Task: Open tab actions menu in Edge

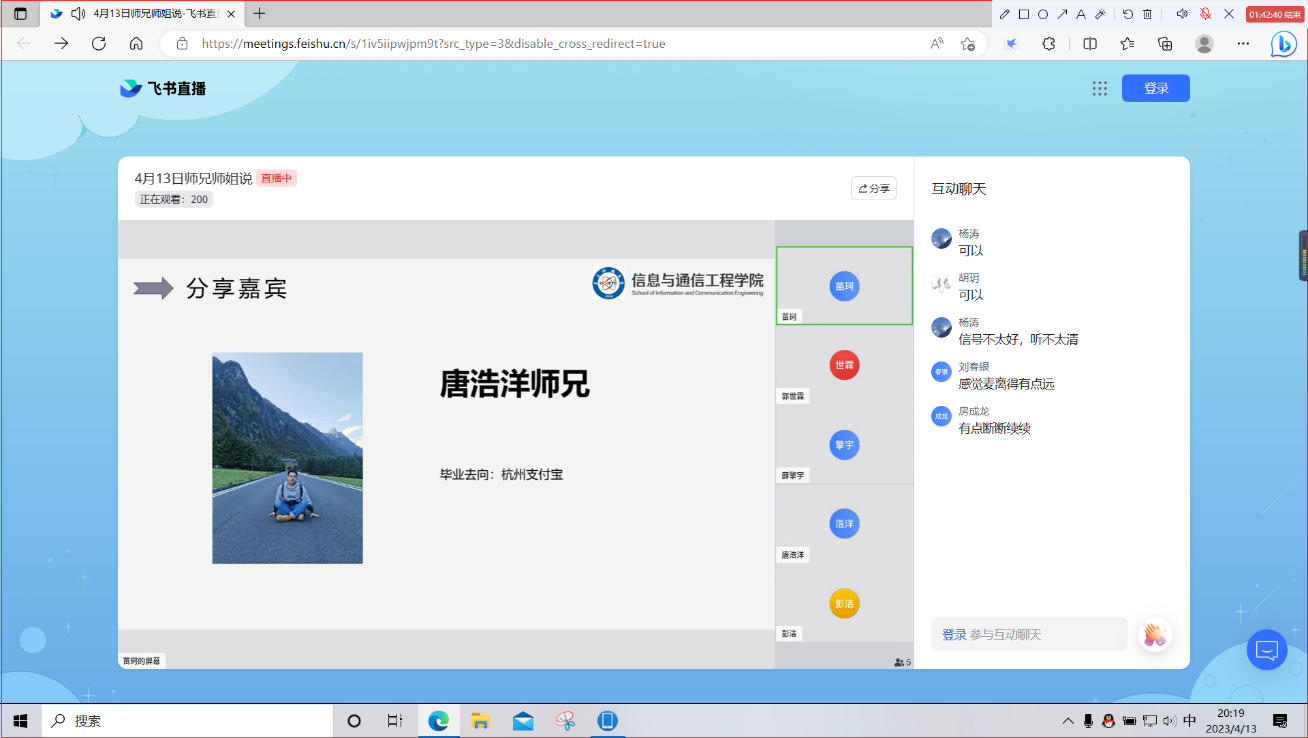Action: pyautogui.click(x=20, y=14)
